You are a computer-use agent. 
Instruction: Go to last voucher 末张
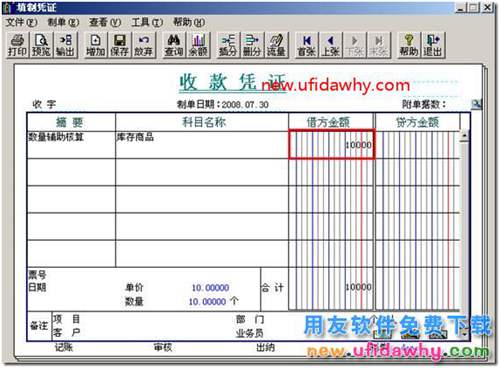click(x=379, y=45)
